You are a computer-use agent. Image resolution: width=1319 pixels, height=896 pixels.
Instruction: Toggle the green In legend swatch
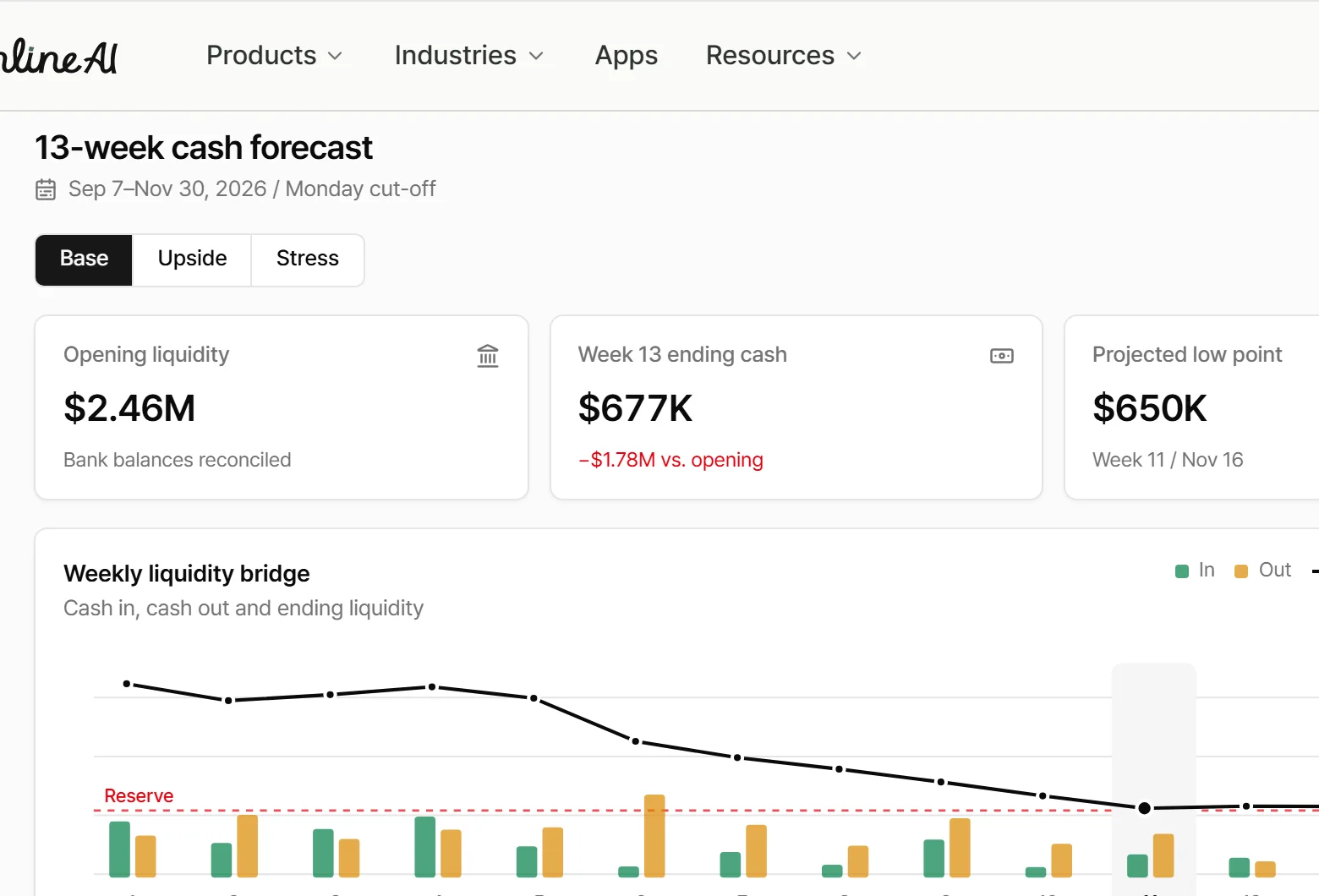tap(1182, 571)
